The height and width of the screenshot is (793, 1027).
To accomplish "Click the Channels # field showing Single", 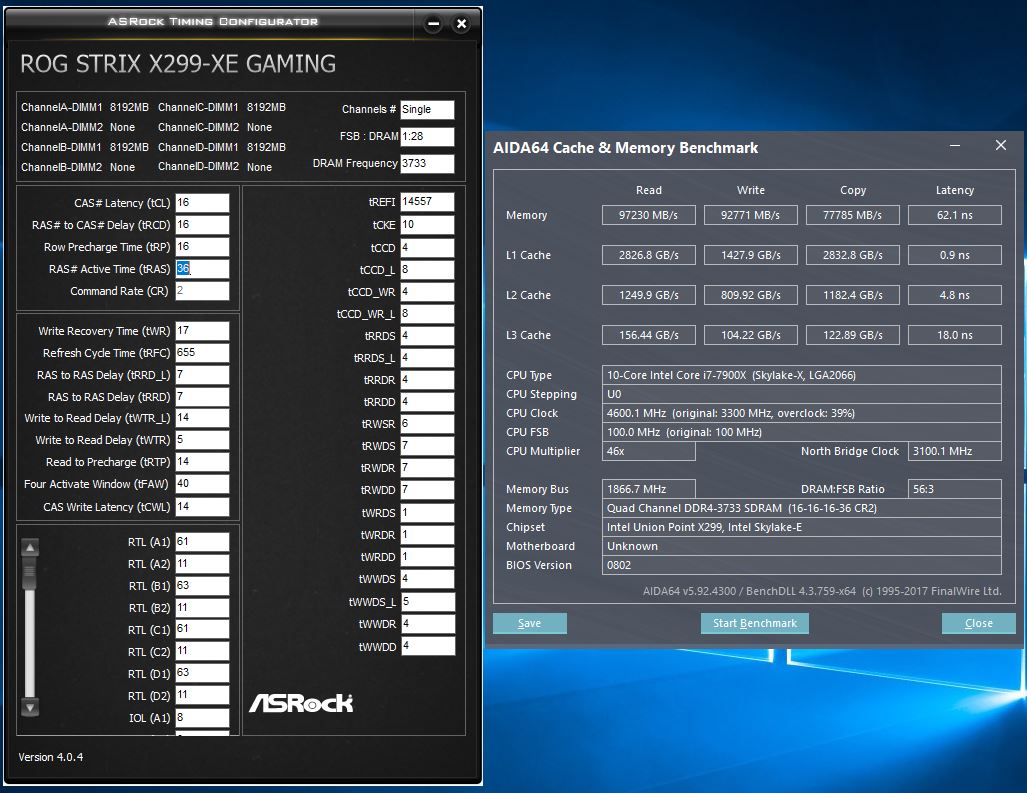I will (427, 109).
